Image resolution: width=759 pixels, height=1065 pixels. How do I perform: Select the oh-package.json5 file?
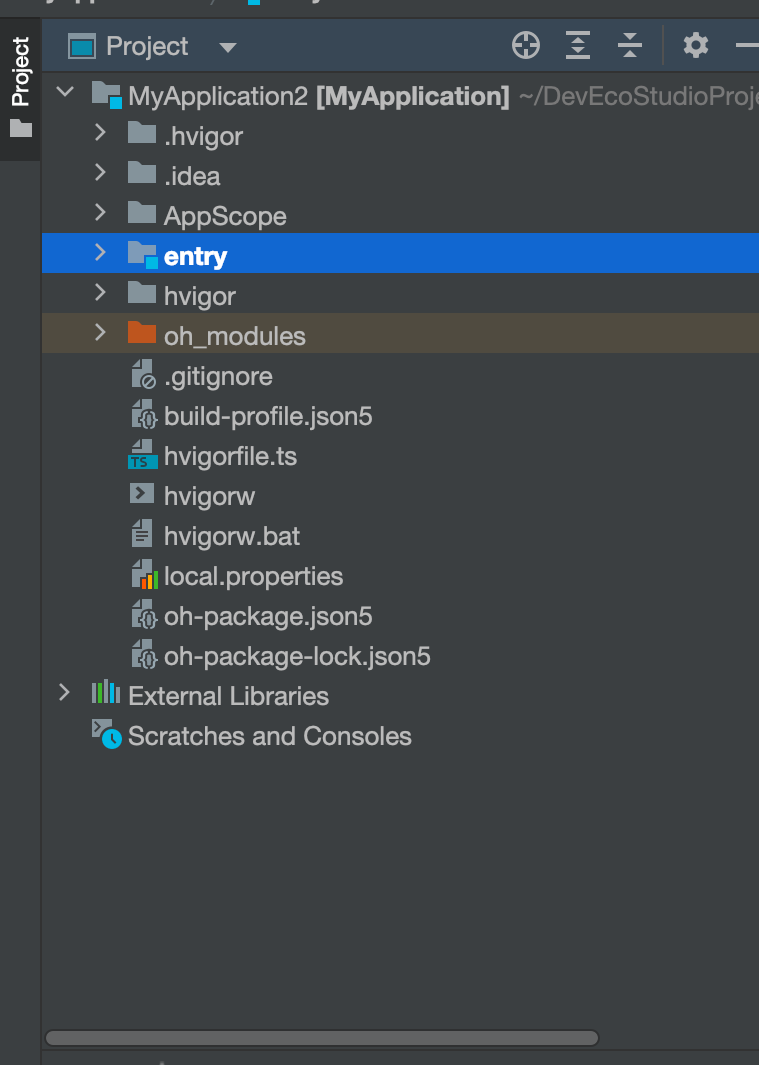coord(268,617)
